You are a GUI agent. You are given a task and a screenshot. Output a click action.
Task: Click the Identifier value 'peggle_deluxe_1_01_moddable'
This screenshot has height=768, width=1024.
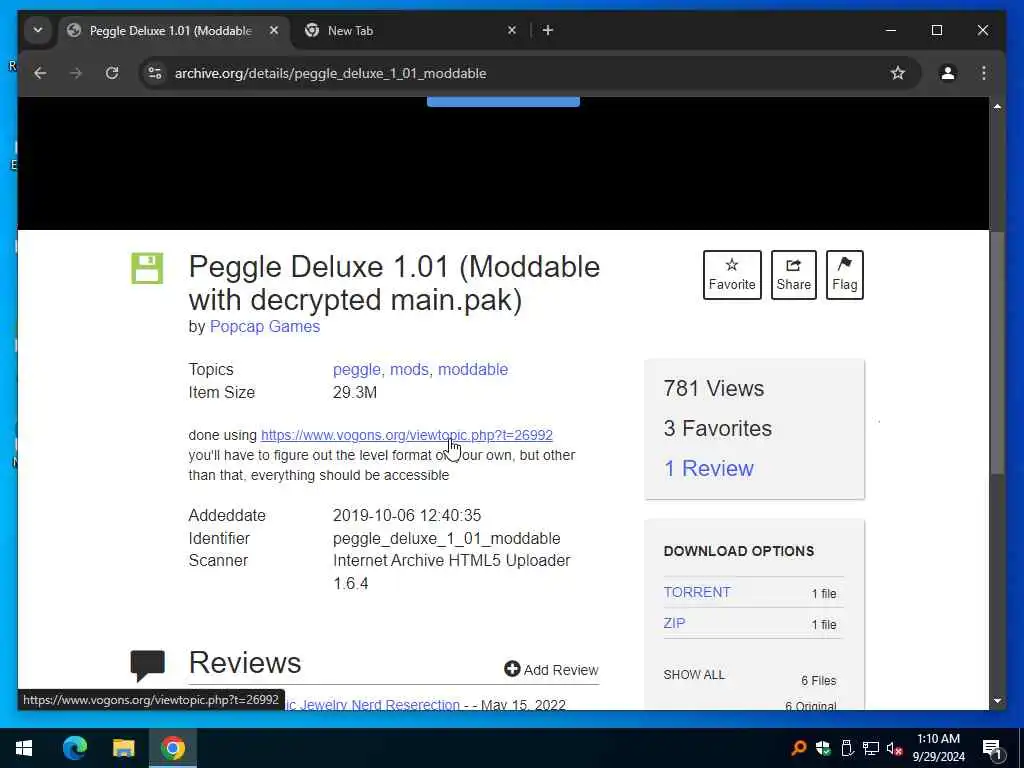(447, 539)
